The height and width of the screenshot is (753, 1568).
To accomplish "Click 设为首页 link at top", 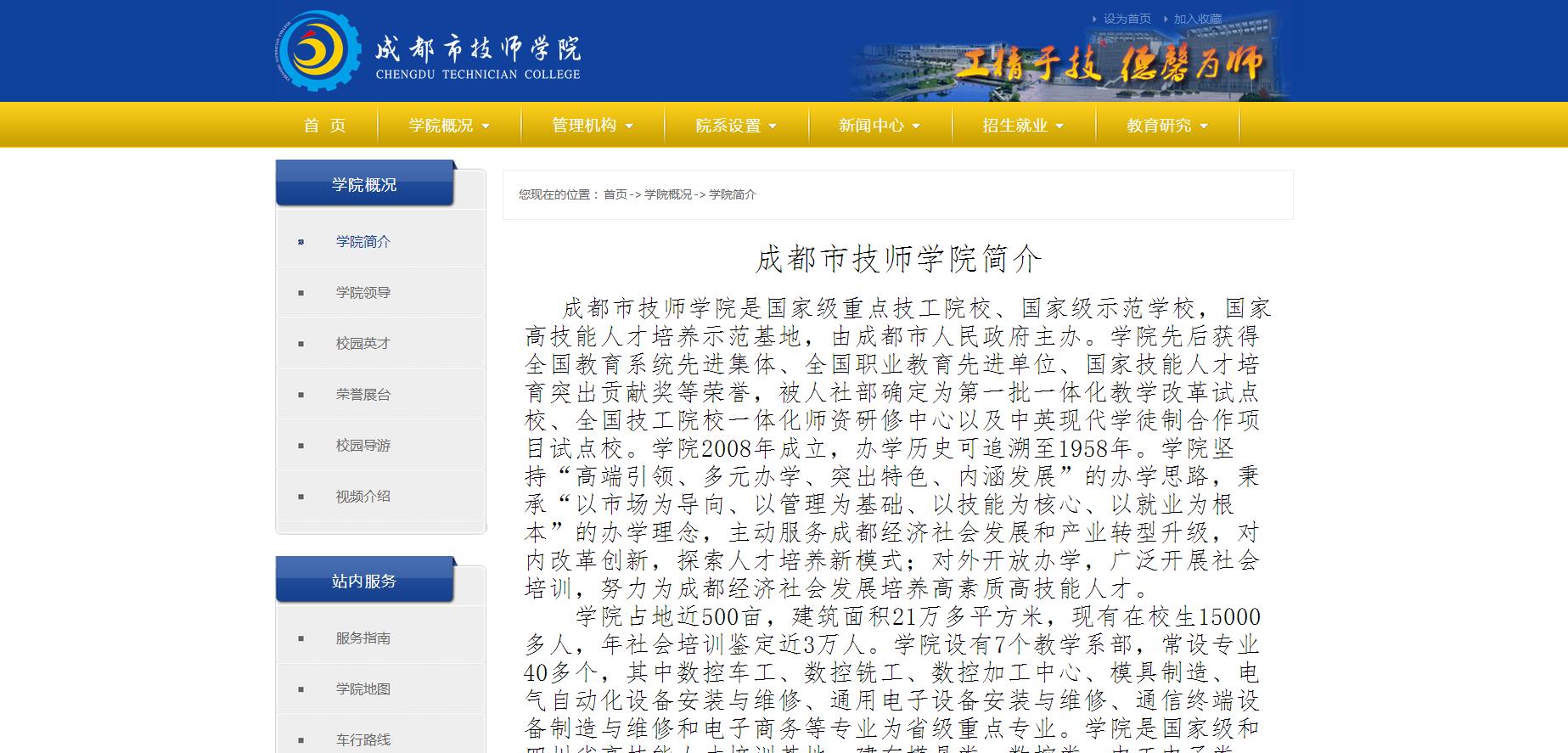I will click(1127, 19).
